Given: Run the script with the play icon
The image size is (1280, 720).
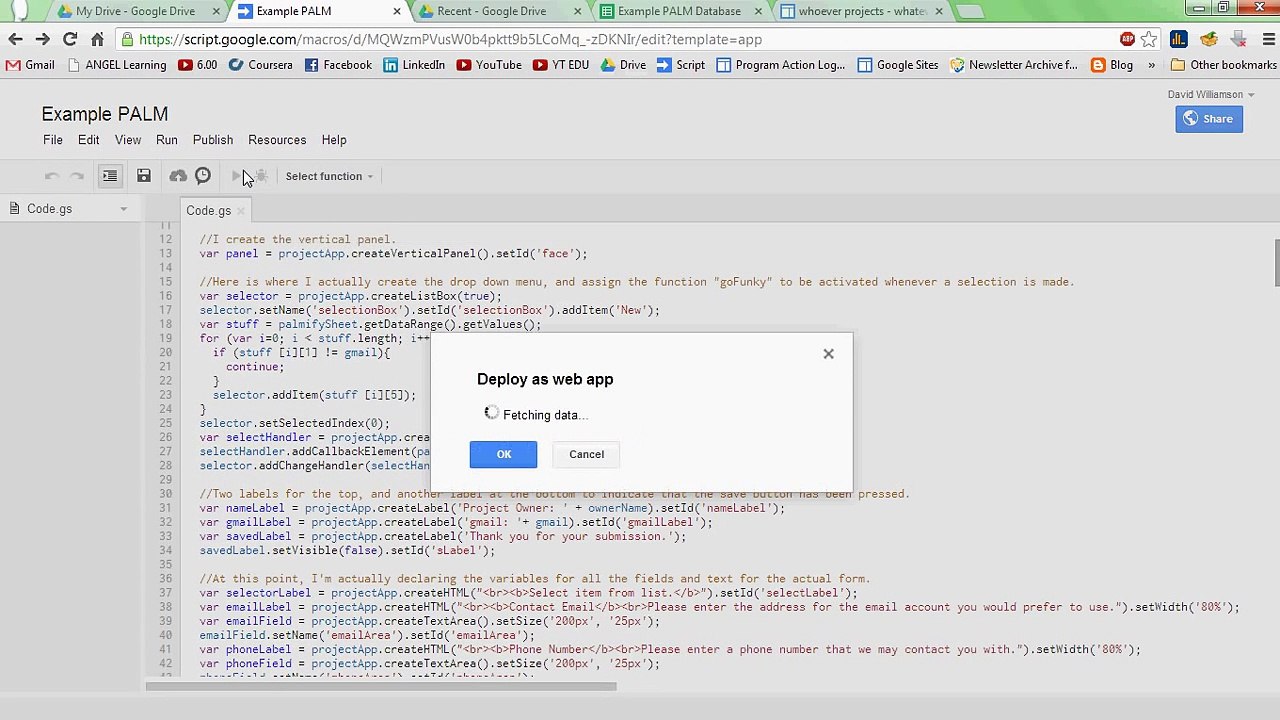Looking at the screenshot, I should (237, 176).
